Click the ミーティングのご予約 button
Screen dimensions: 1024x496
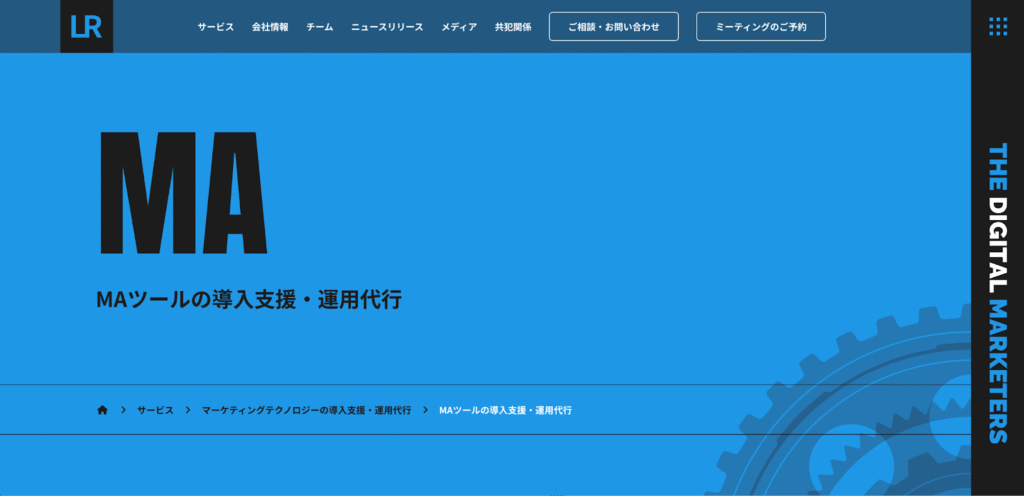pos(760,27)
